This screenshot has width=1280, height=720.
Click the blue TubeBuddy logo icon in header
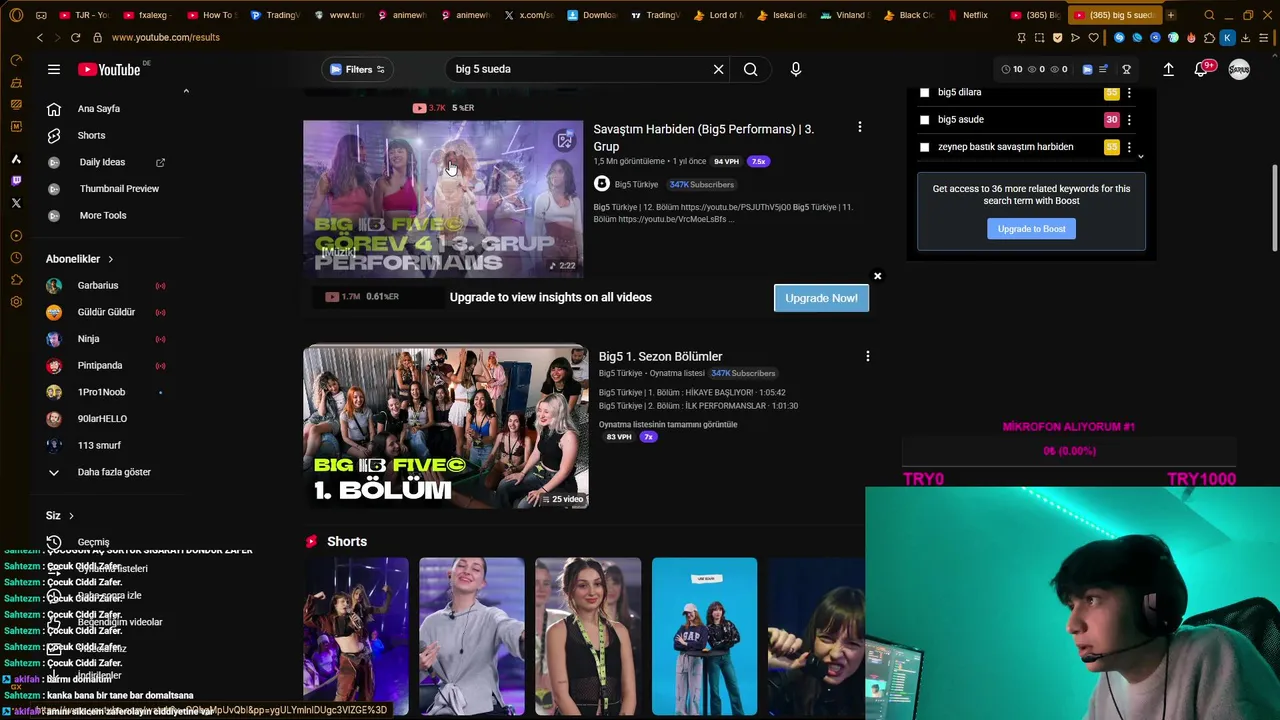pos(1087,69)
